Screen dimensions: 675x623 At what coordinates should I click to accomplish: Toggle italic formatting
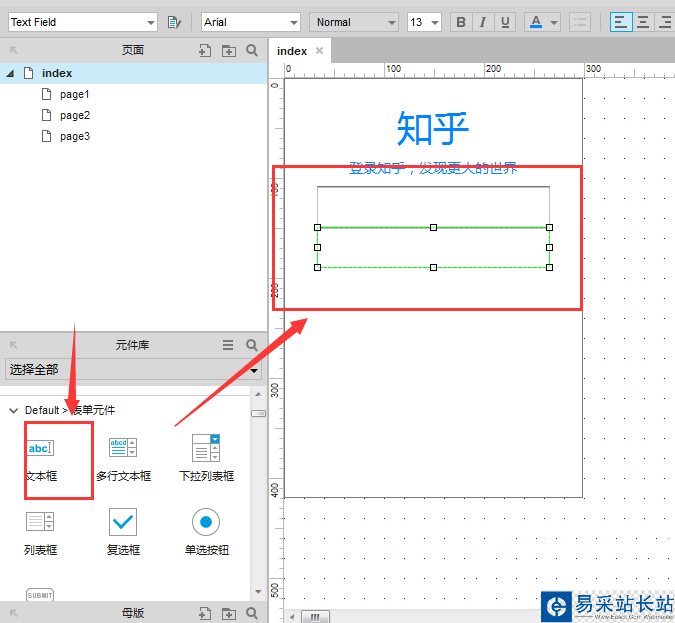[483, 22]
